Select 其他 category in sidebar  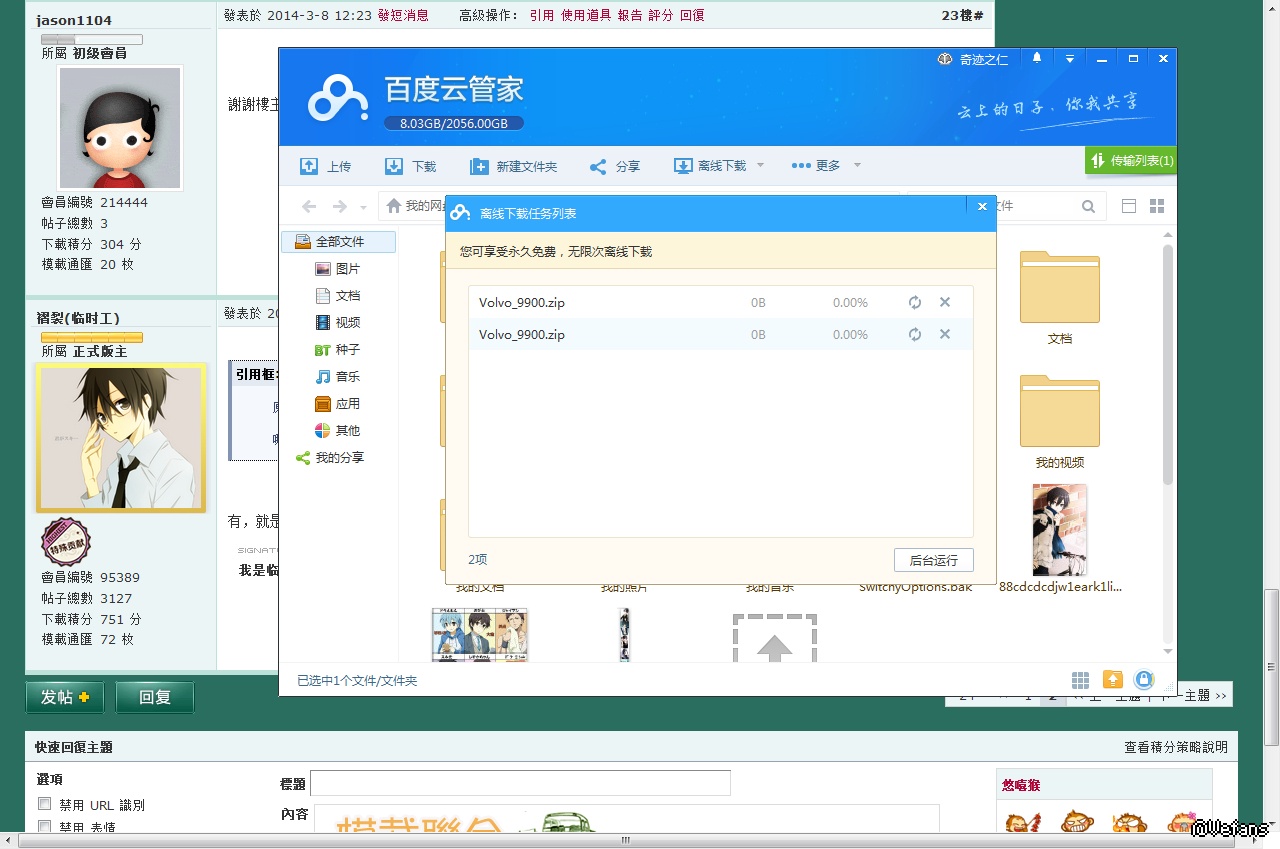(338, 431)
